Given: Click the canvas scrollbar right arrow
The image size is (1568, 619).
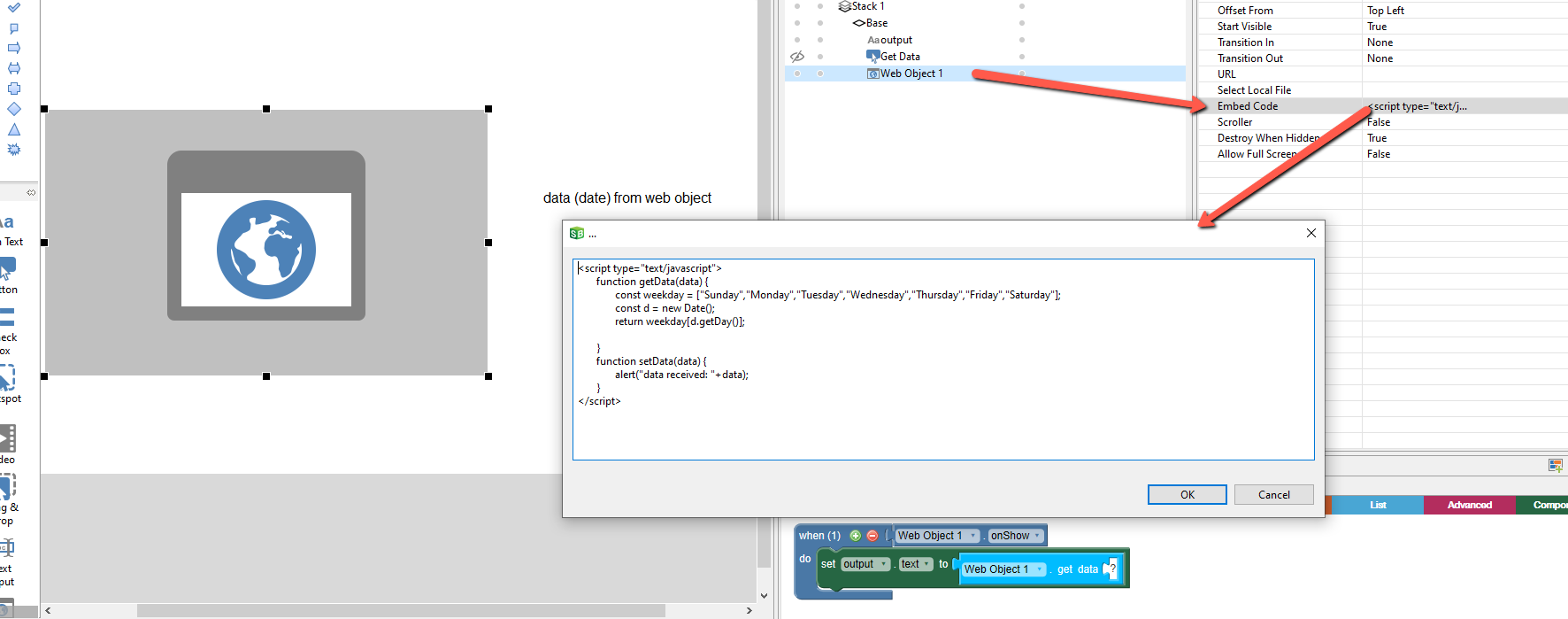Looking at the screenshot, I should [x=749, y=610].
